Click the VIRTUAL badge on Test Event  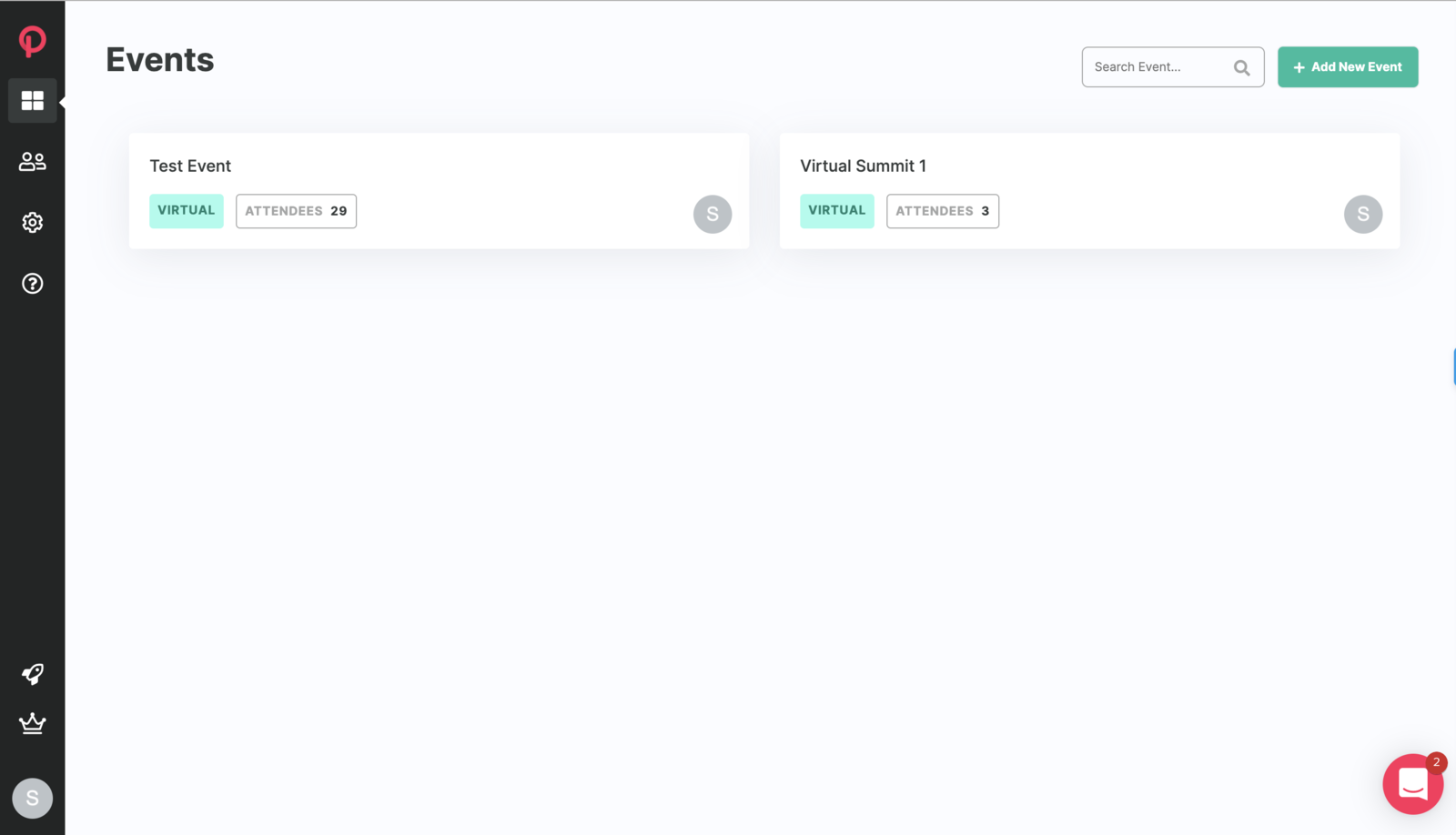click(x=186, y=210)
